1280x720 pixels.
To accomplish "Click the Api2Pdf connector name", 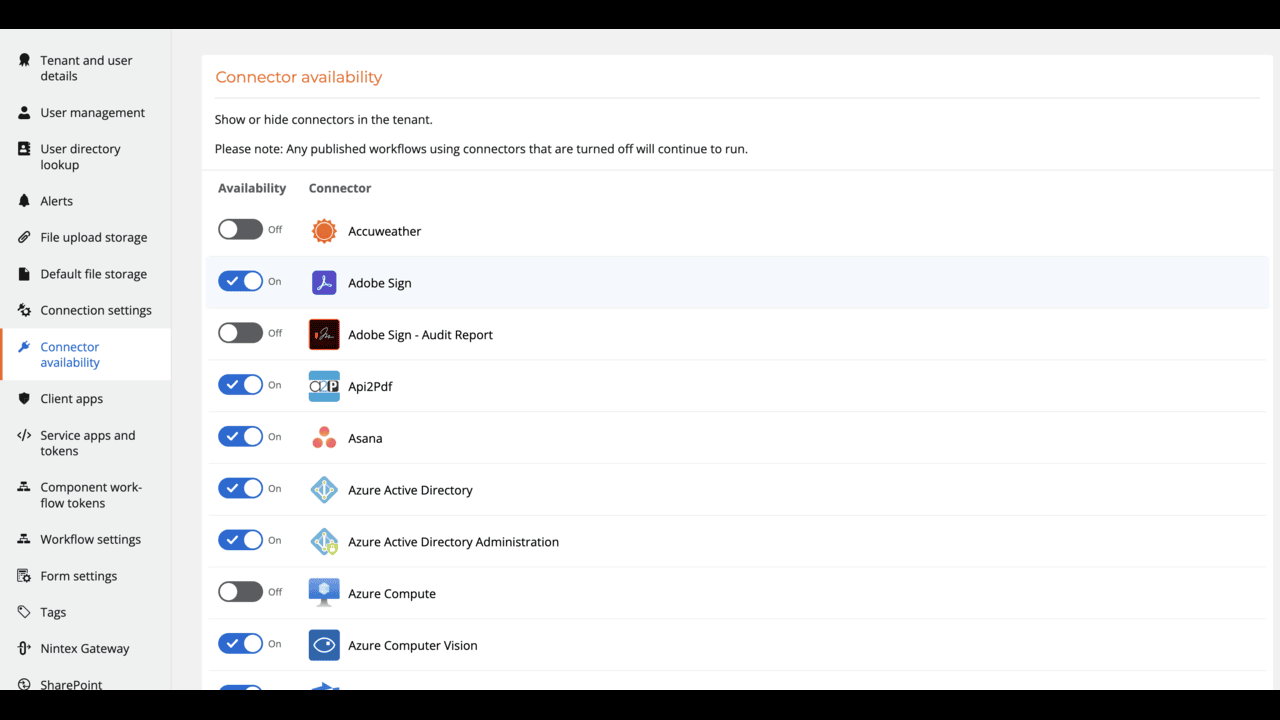I will point(370,387).
